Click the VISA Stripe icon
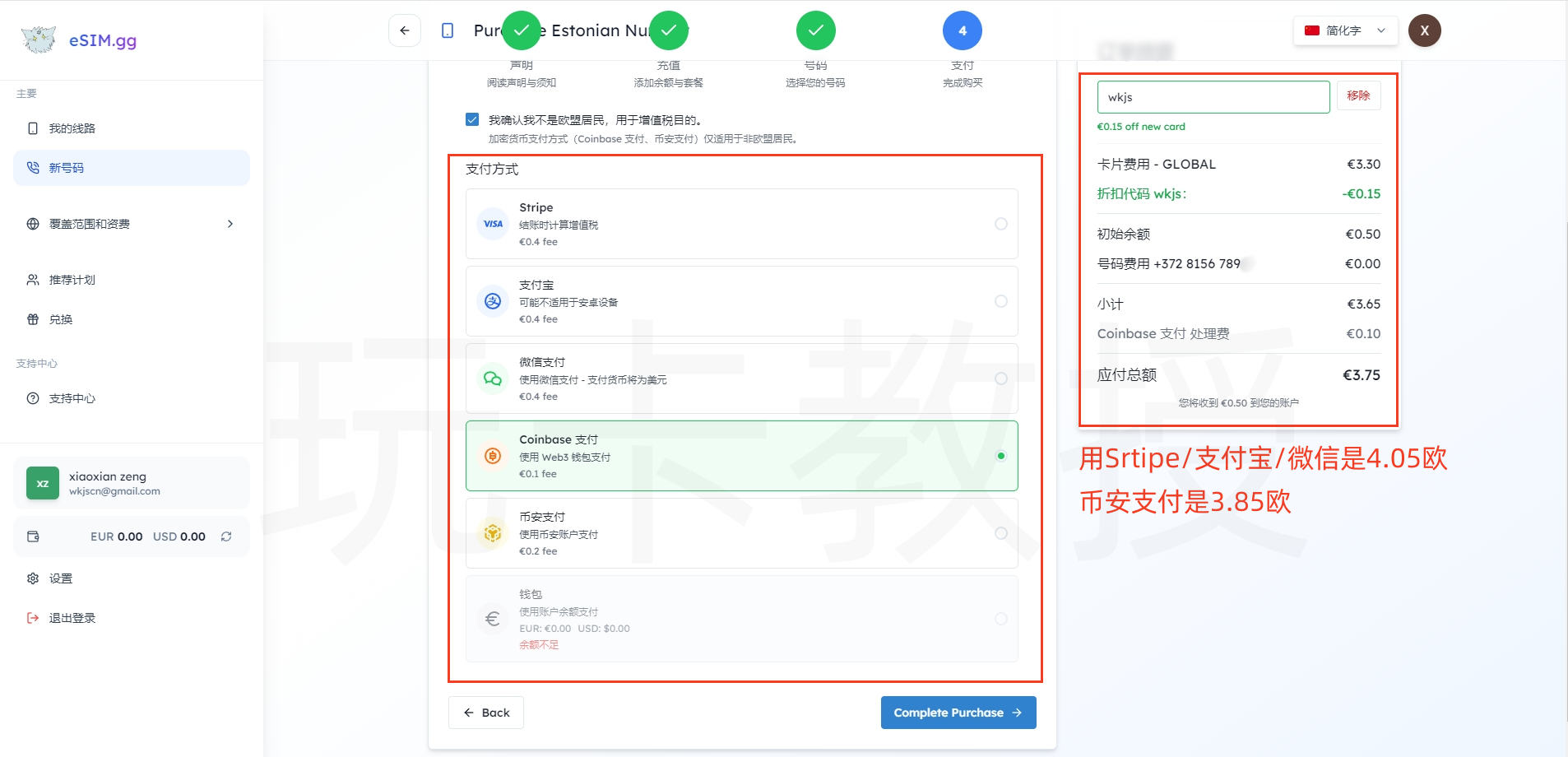The width and height of the screenshot is (1568, 757). pyautogui.click(x=493, y=224)
